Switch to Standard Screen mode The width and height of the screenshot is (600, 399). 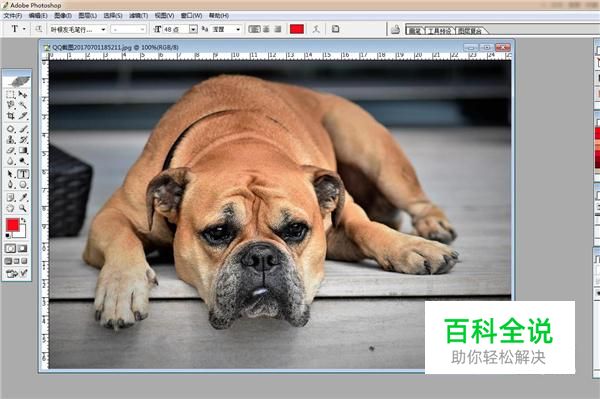(x=8, y=261)
